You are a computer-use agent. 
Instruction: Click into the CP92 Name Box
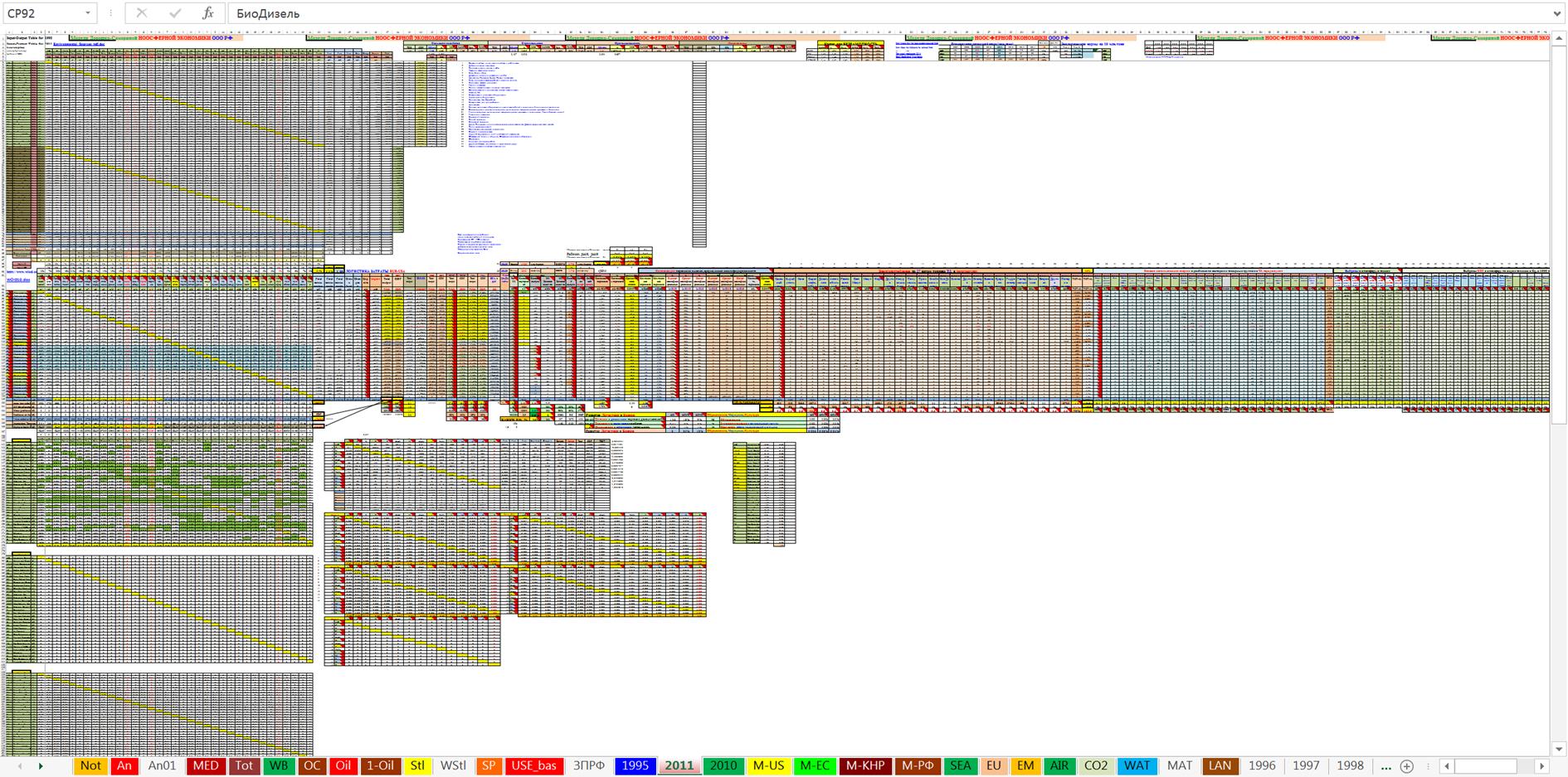[41, 13]
